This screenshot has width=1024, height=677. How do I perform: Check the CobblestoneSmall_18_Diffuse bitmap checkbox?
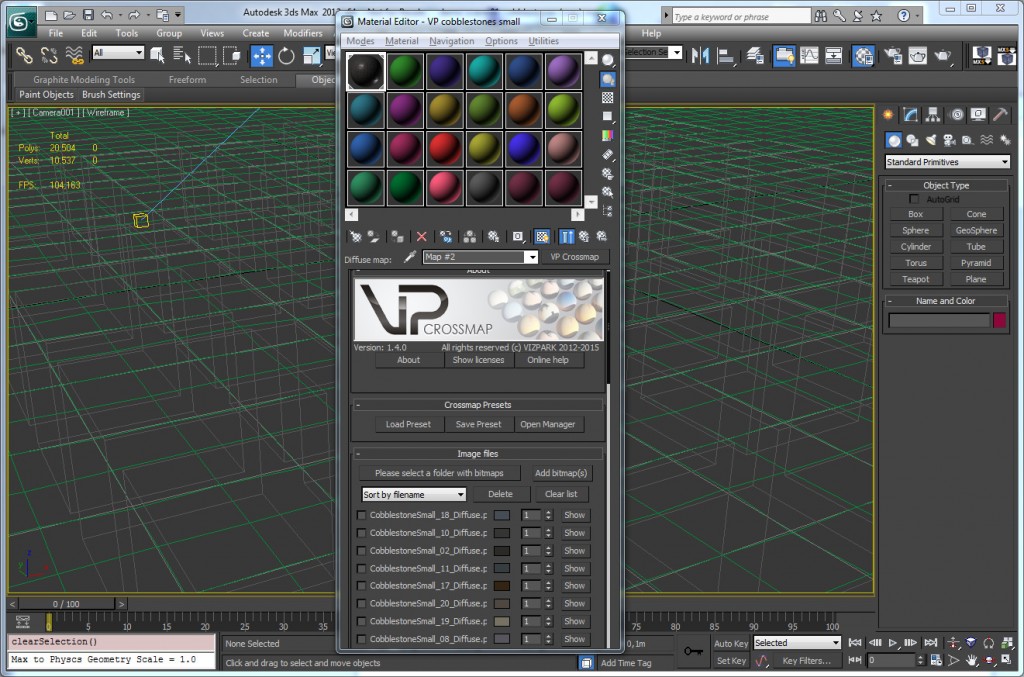361,515
